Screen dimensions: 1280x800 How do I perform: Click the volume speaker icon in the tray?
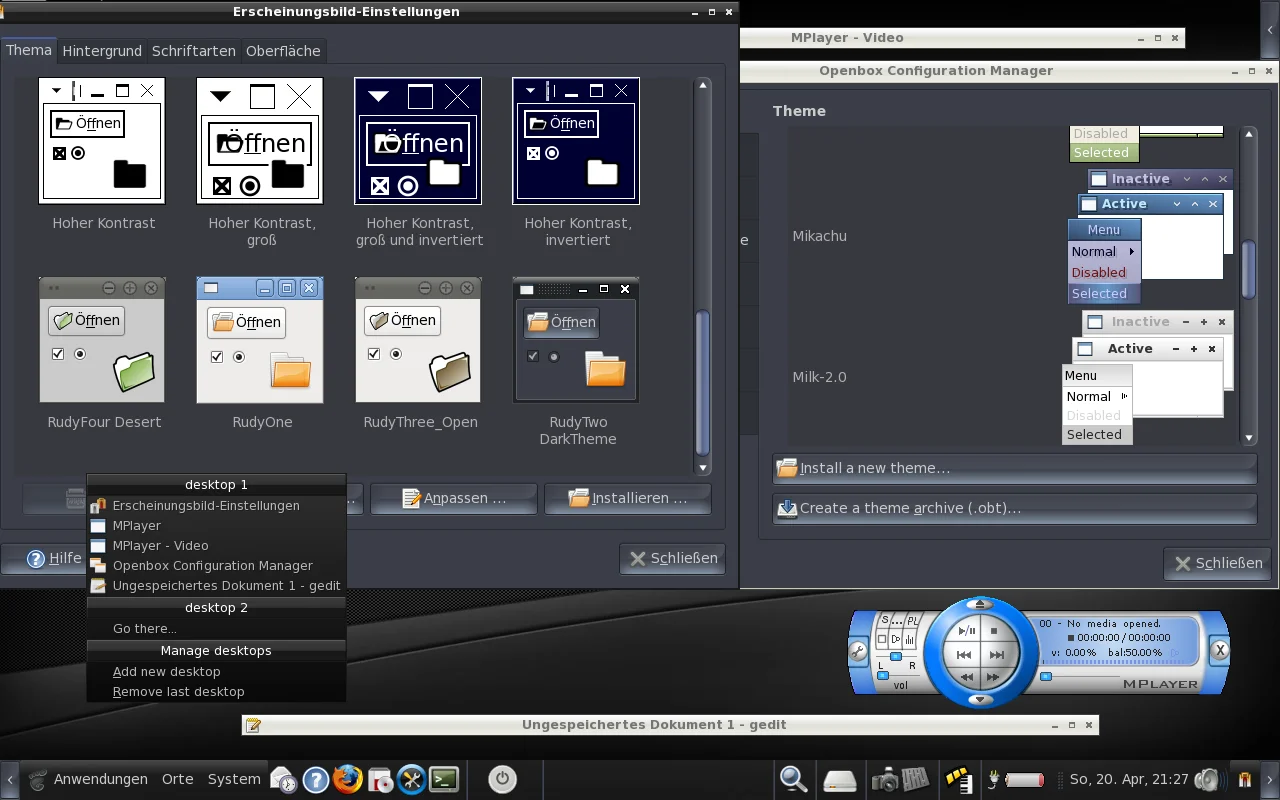click(1209, 779)
